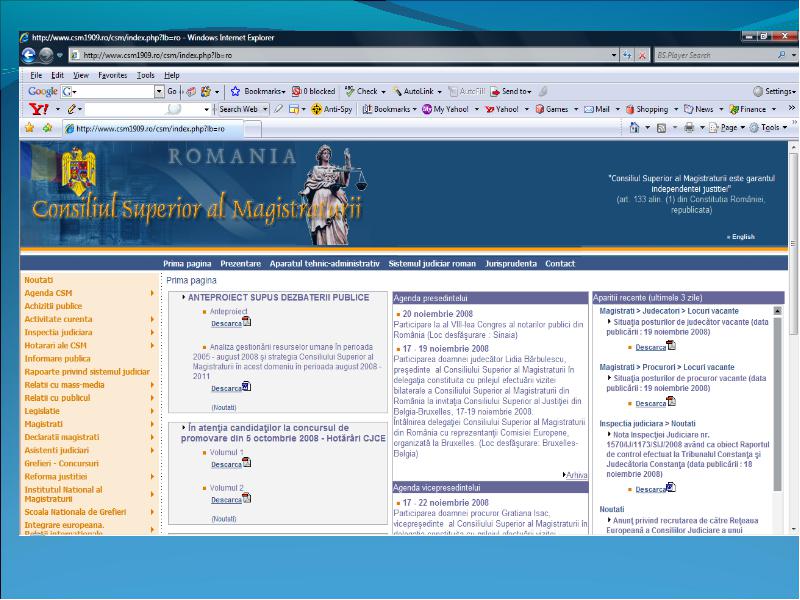Click the Finance button on Yahoo toolbar
Screen dimensions: 800x600
click(x=748, y=109)
